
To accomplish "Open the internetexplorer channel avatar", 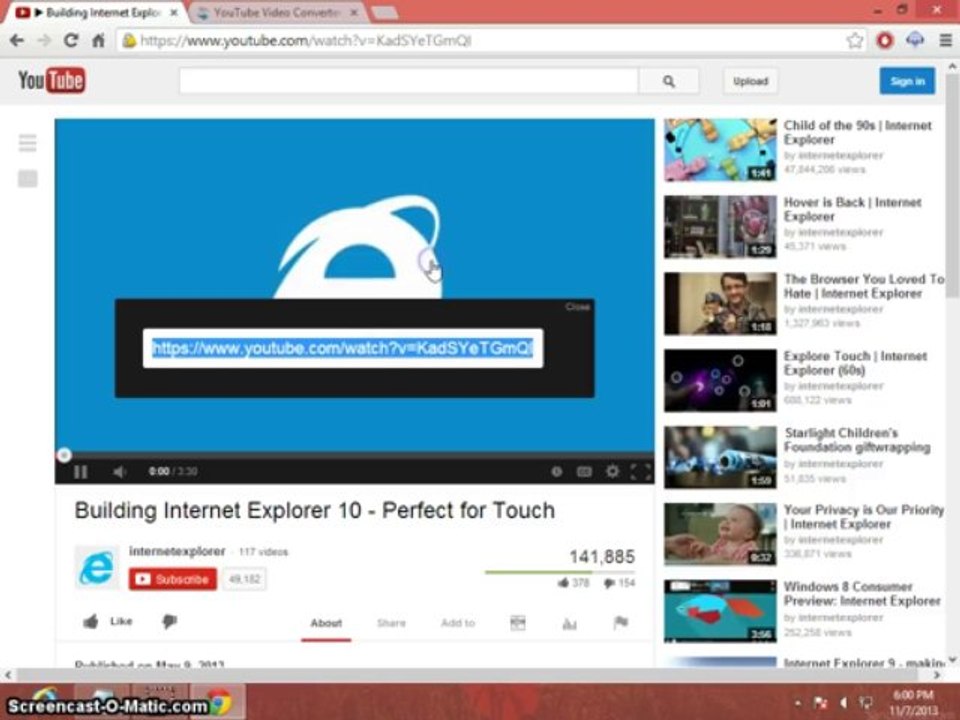I will point(97,567).
